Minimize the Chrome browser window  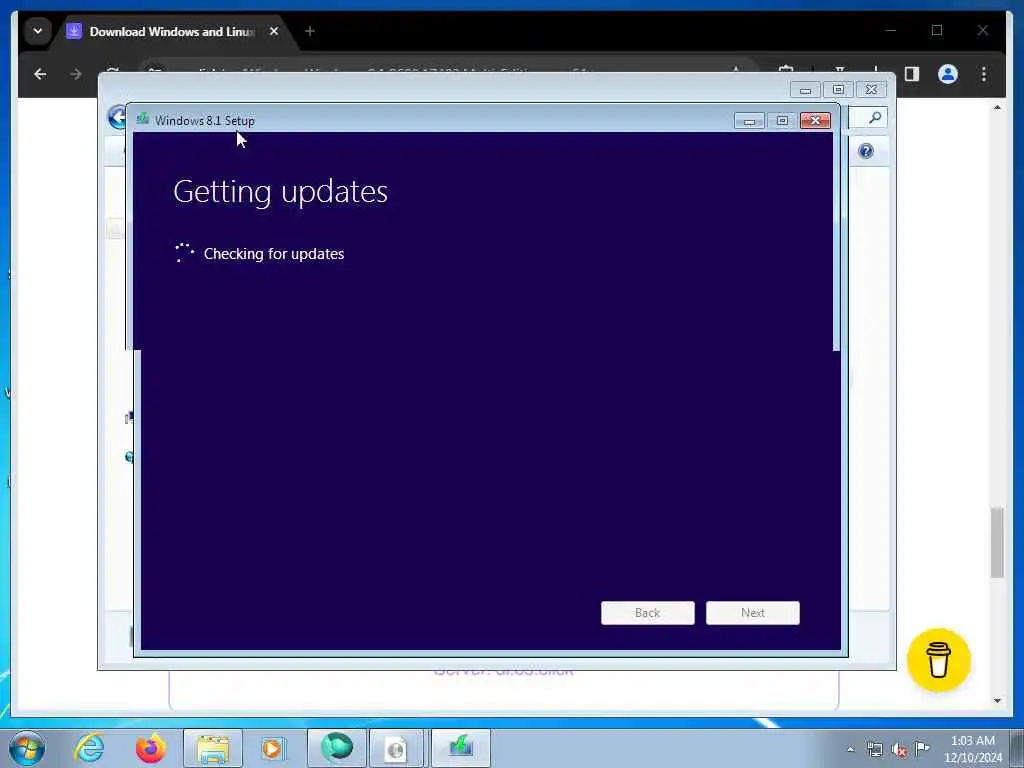pyautogui.click(x=891, y=30)
